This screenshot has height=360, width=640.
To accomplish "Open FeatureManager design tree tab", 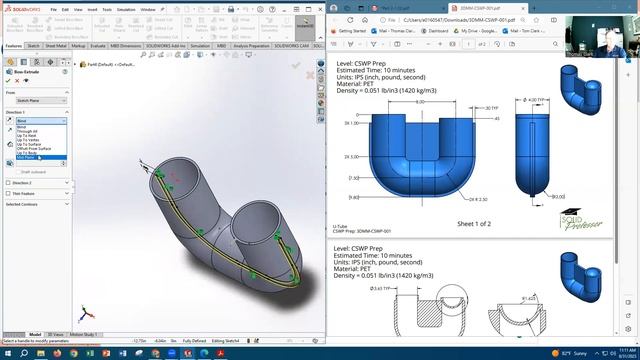I will [11, 62].
